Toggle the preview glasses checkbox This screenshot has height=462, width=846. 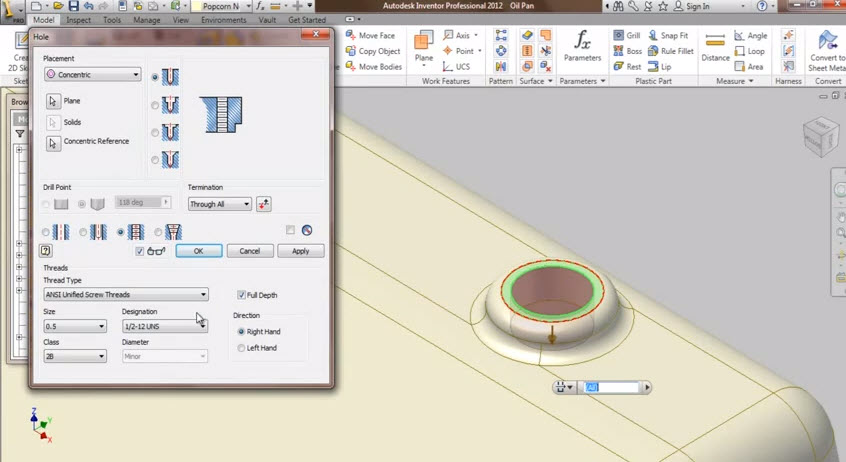point(140,251)
